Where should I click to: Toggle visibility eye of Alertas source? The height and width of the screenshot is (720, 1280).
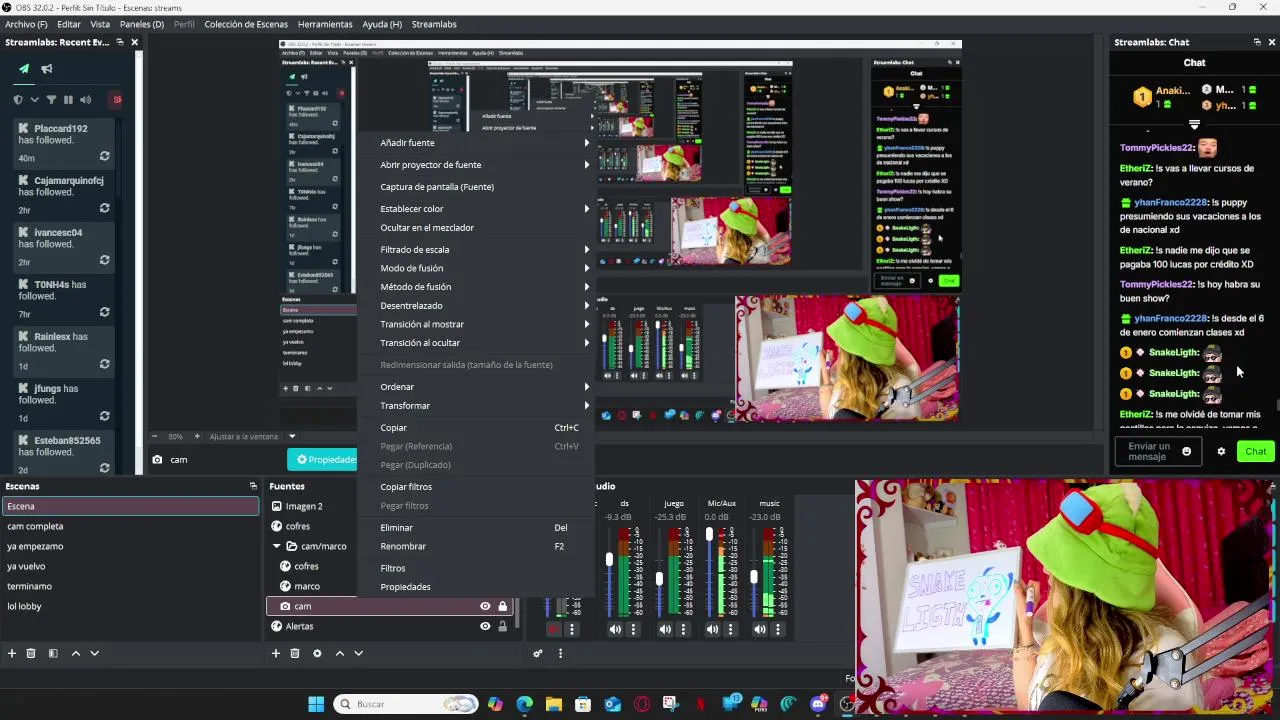[x=485, y=626]
